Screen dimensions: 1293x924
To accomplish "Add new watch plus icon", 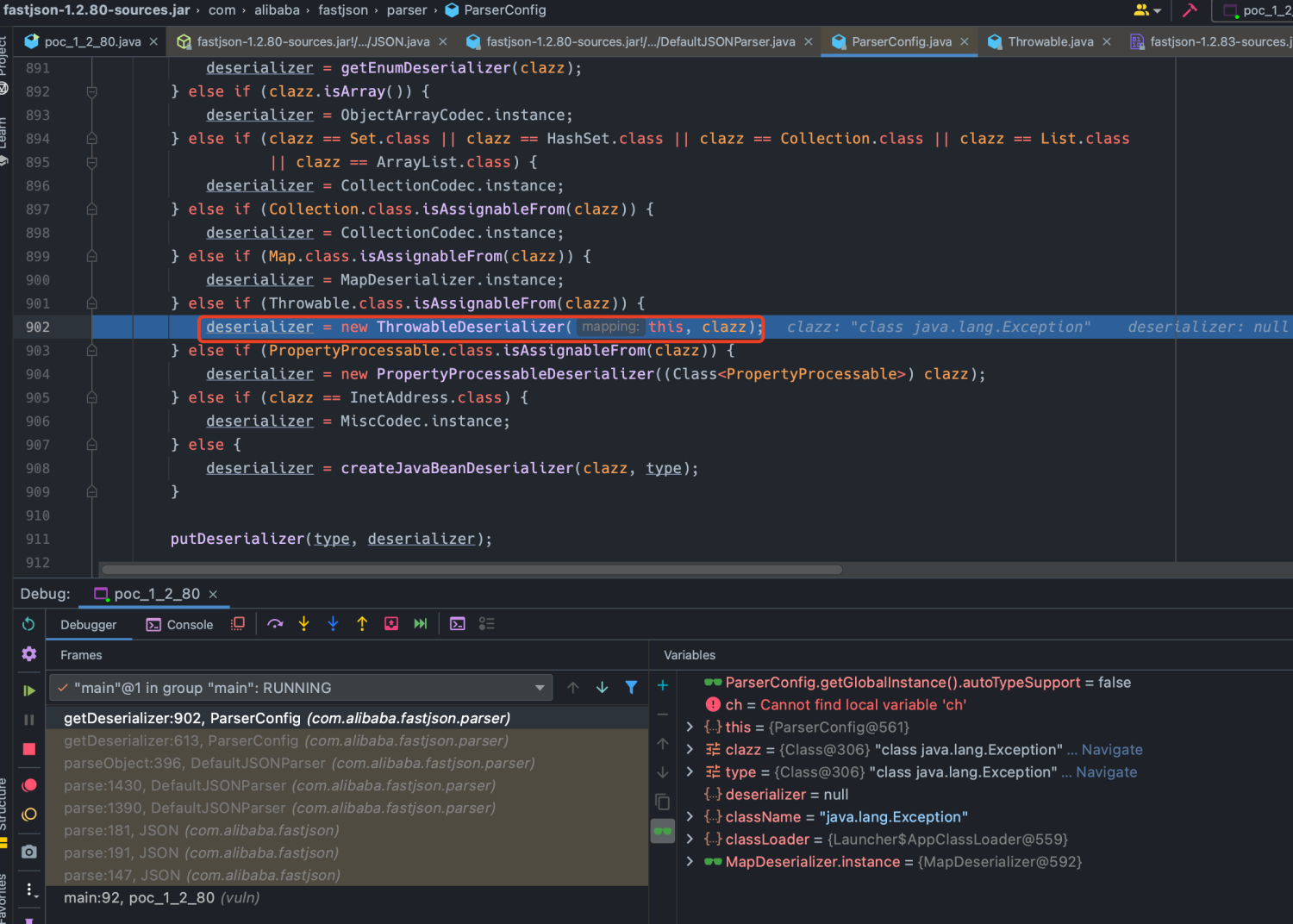I will (663, 685).
